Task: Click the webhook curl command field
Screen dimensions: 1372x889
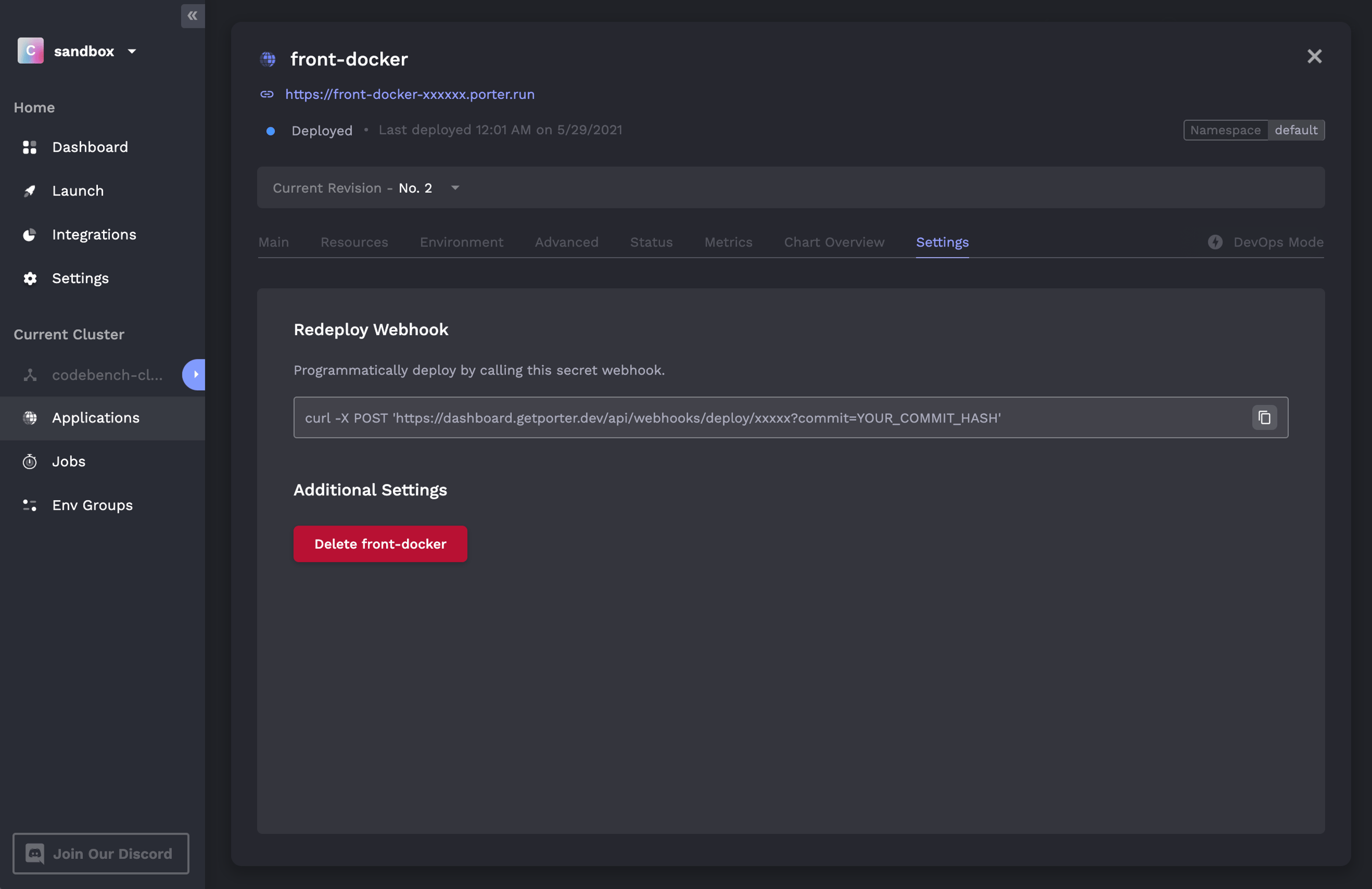Action: 791,418
